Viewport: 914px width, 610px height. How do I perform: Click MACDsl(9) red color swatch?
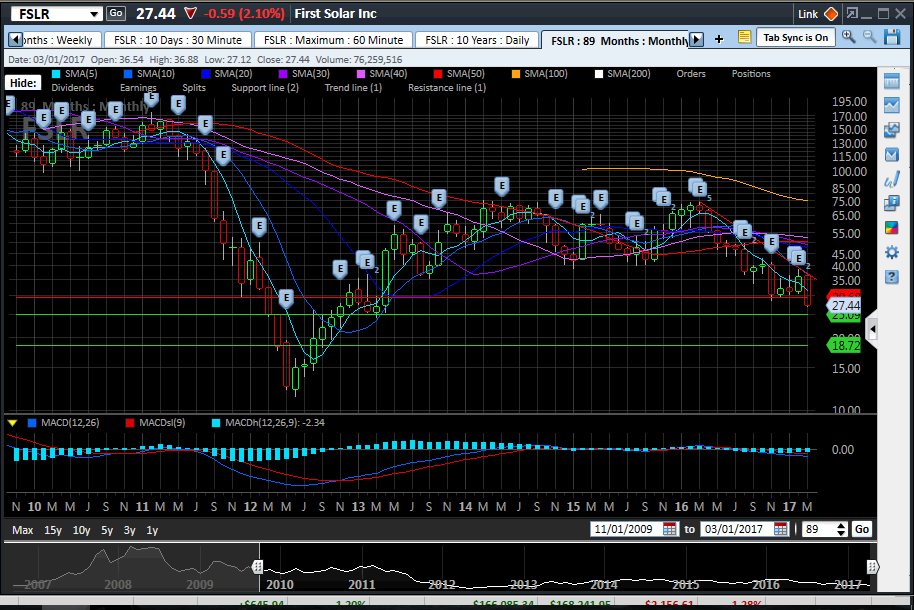129,423
